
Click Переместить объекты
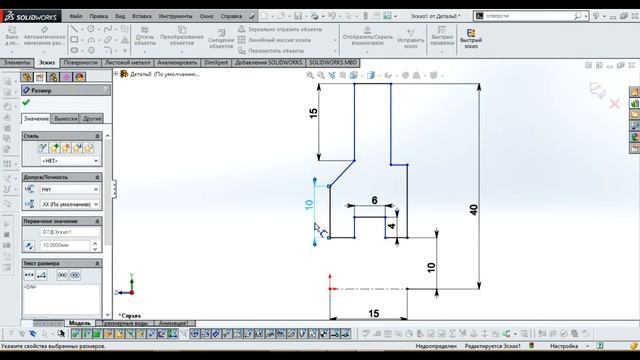pyautogui.click(x=271, y=51)
